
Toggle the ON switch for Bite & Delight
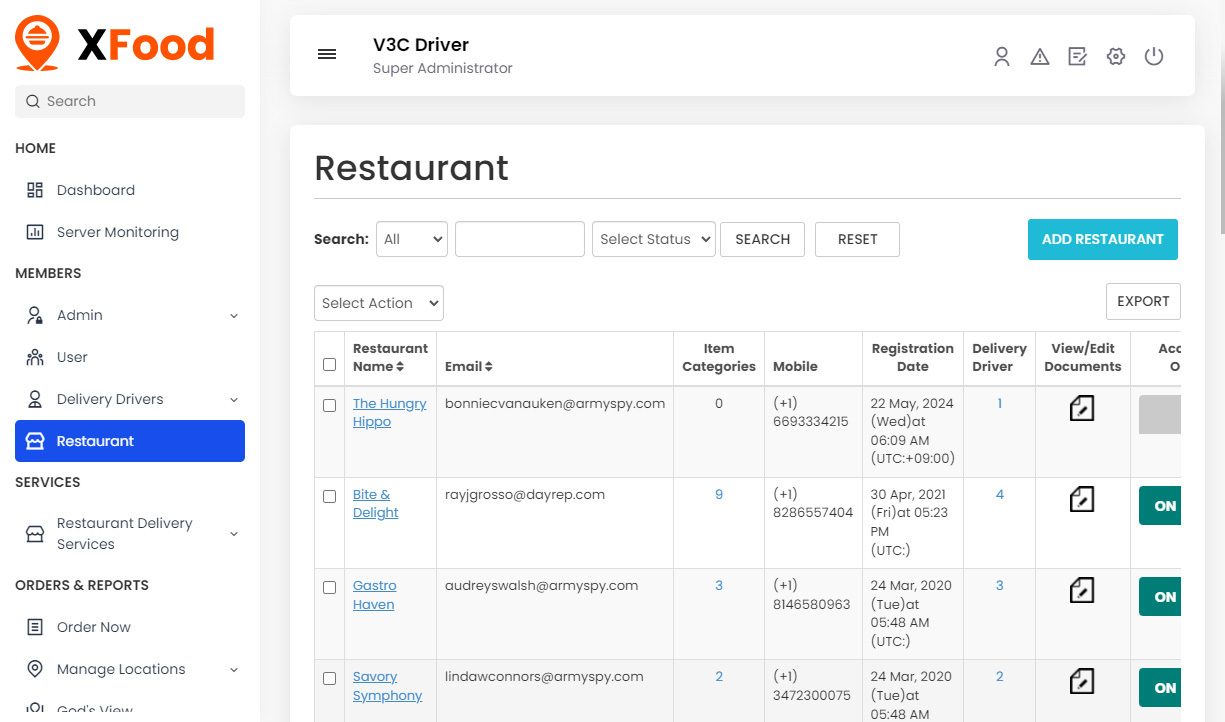1160,506
